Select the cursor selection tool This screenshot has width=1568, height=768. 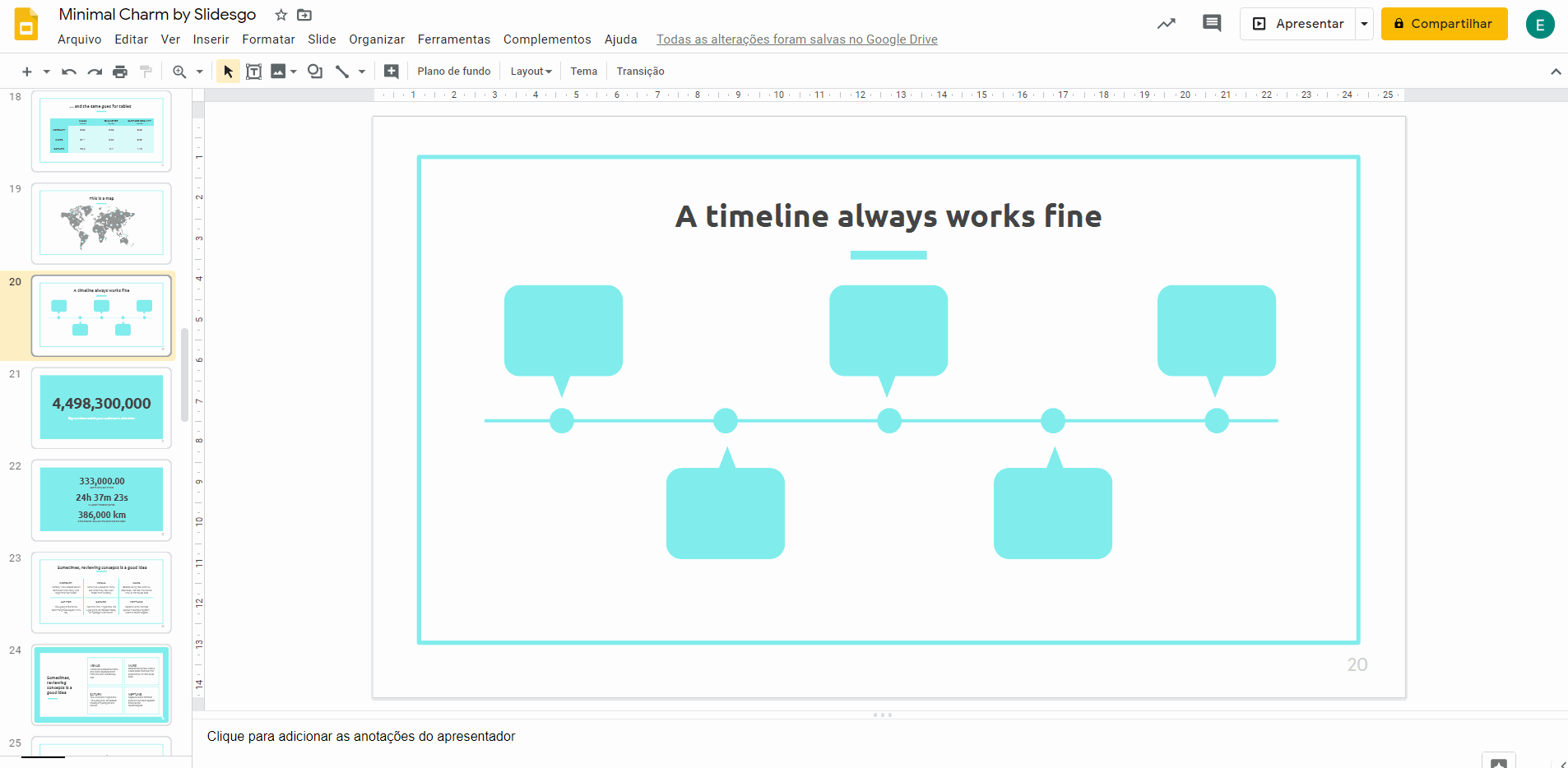(x=228, y=72)
